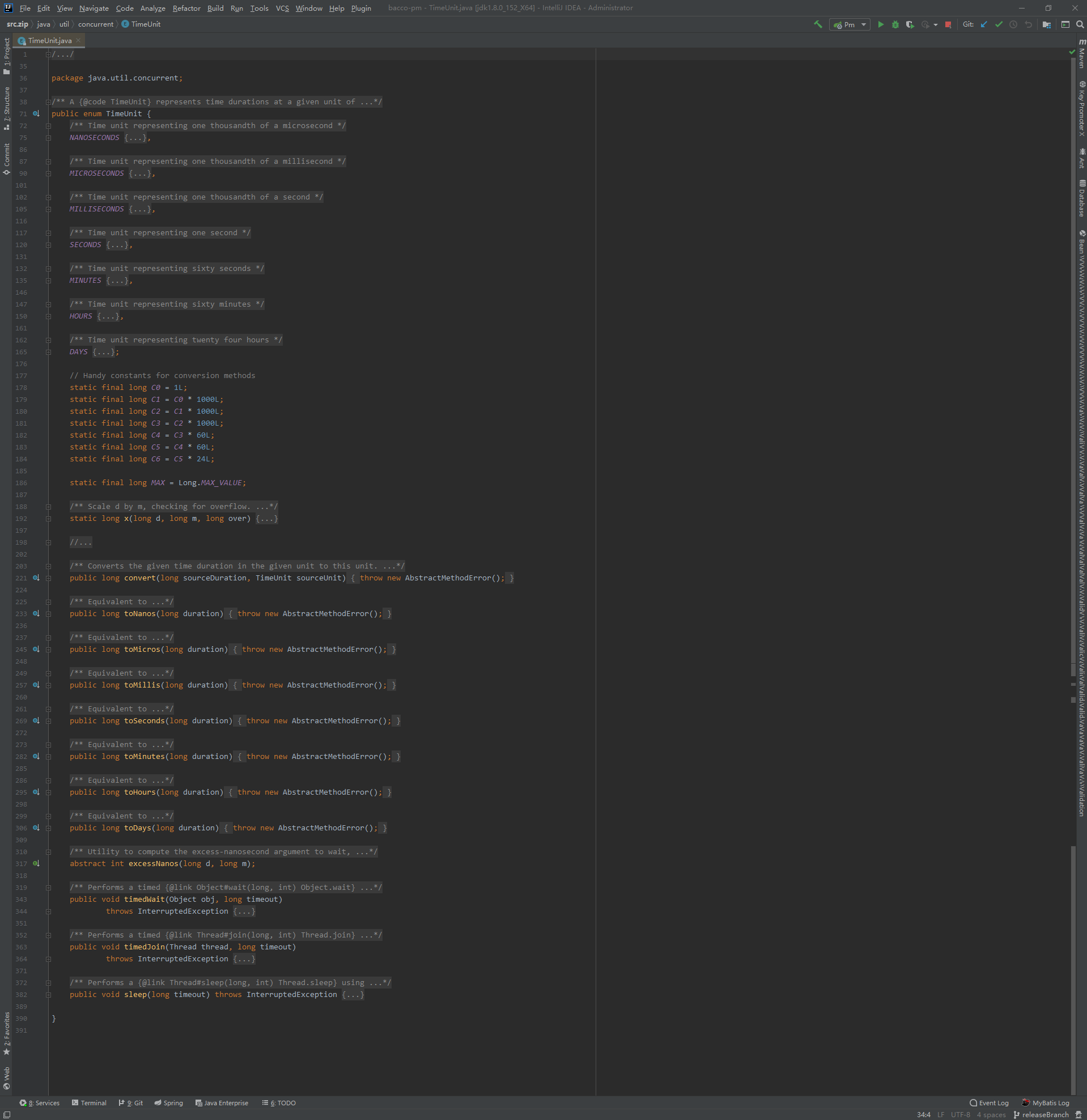This screenshot has width=1087, height=1120.
Task: Open the Pm run configuration dropdown
Action: click(850, 24)
